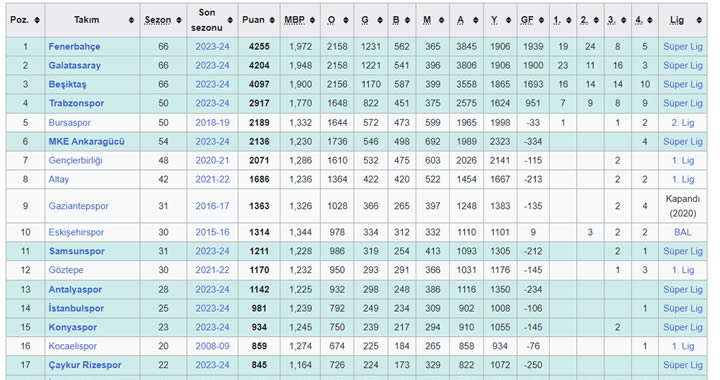Sort by G (wins) column arrows
720x380 pixels.
click(x=380, y=20)
